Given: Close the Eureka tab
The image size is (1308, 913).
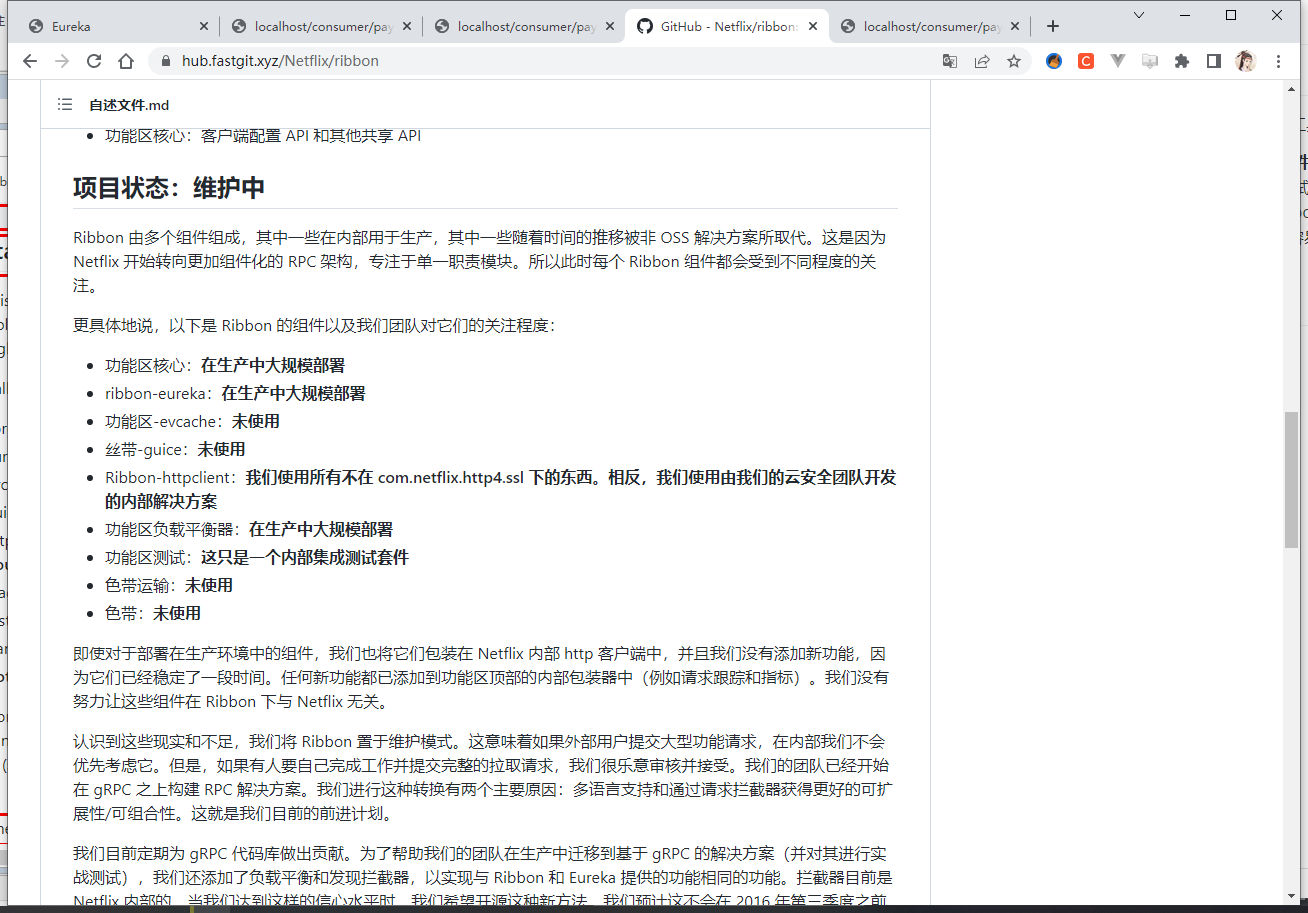Looking at the screenshot, I should tap(203, 27).
